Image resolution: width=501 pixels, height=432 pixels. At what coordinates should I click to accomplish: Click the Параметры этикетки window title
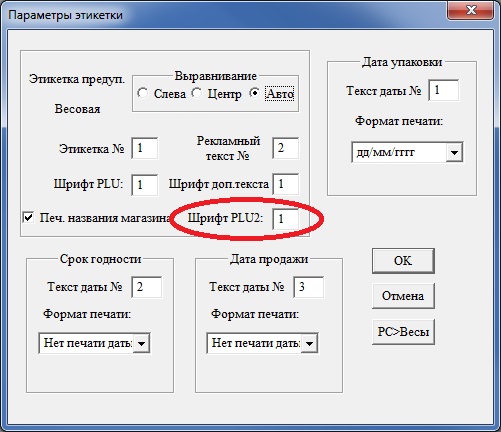pyautogui.click(x=65, y=15)
